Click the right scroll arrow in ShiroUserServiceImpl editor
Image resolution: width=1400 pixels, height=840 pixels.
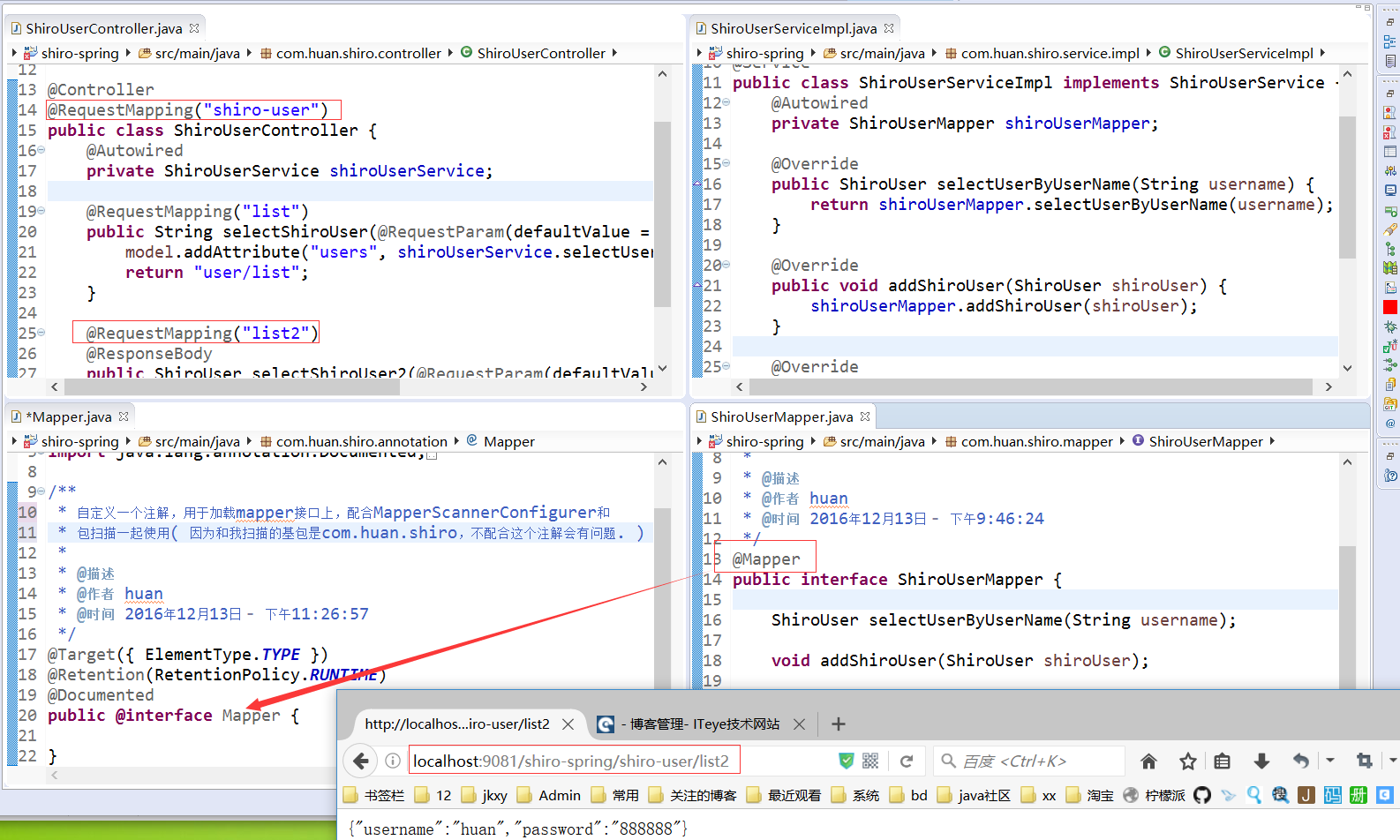(1328, 386)
